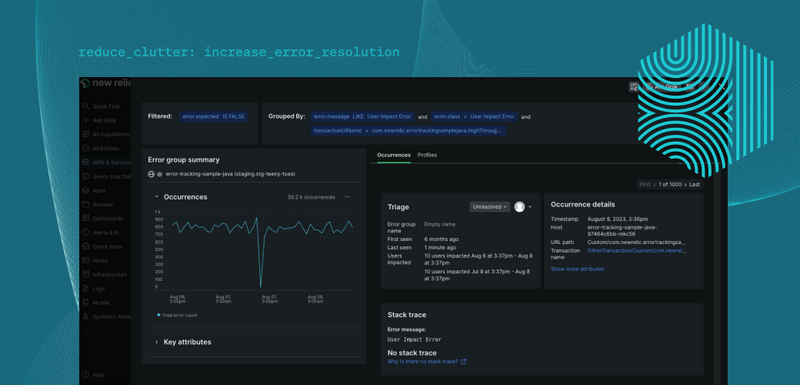The width and height of the screenshot is (800, 385).
Task: Click the query builder icon in top bar
Action: [634, 87]
